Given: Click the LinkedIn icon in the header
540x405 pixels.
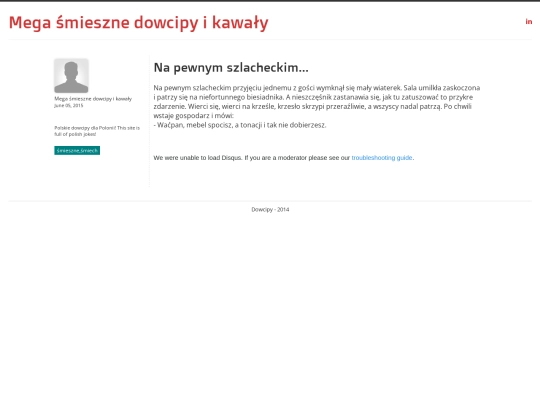Looking at the screenshot, I should pos(529,22).
